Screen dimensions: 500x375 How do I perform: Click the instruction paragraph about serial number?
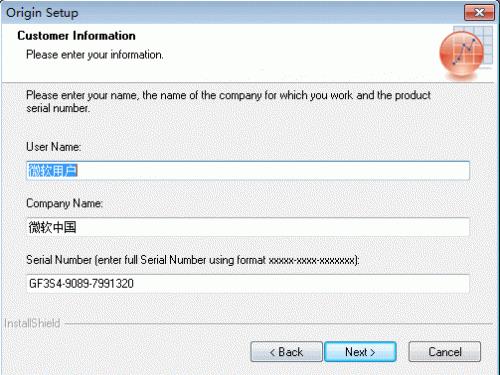point(228,102)
